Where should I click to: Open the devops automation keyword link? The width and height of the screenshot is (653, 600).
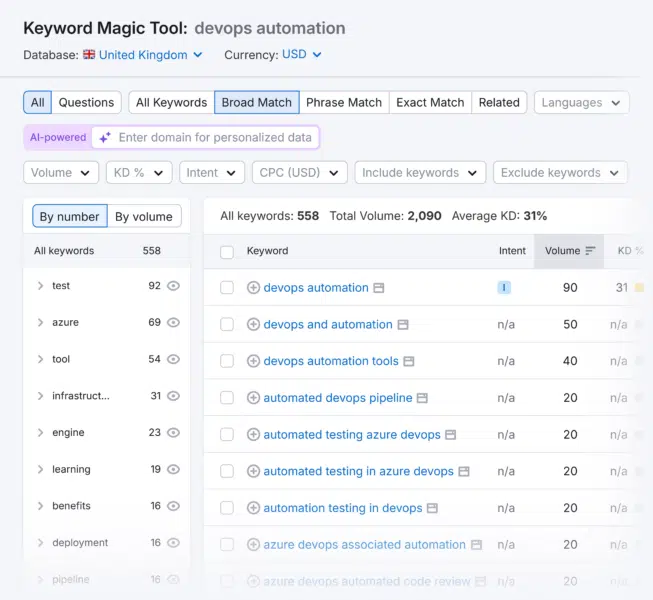[316, 288]
